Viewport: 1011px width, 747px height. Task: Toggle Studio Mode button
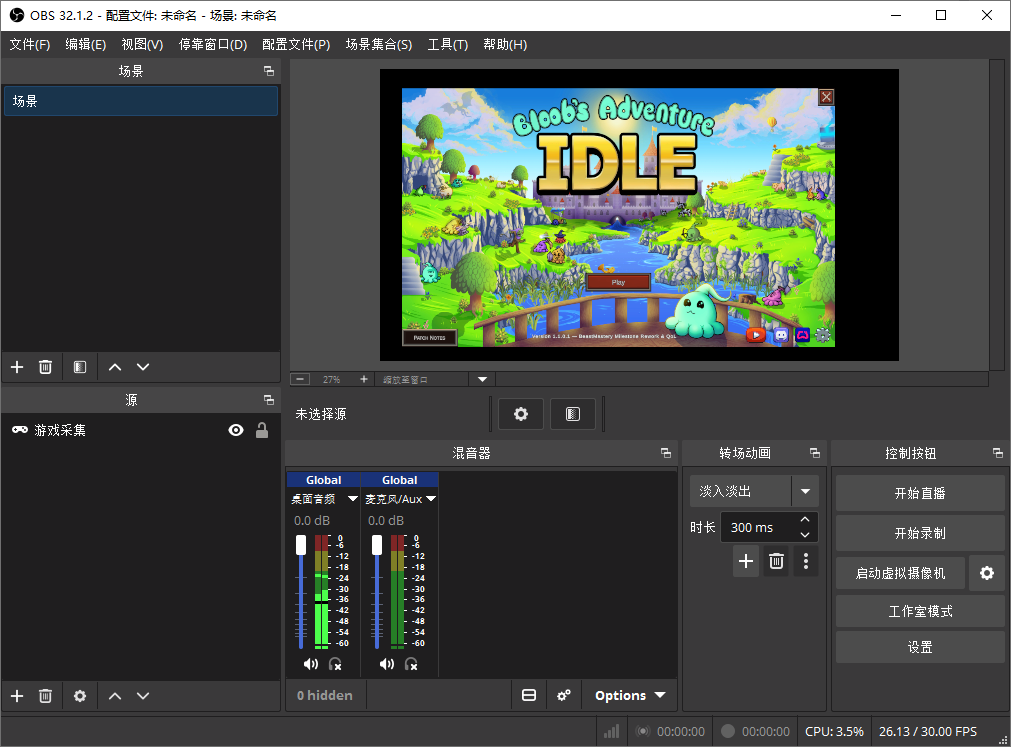[x=920, y=611]
